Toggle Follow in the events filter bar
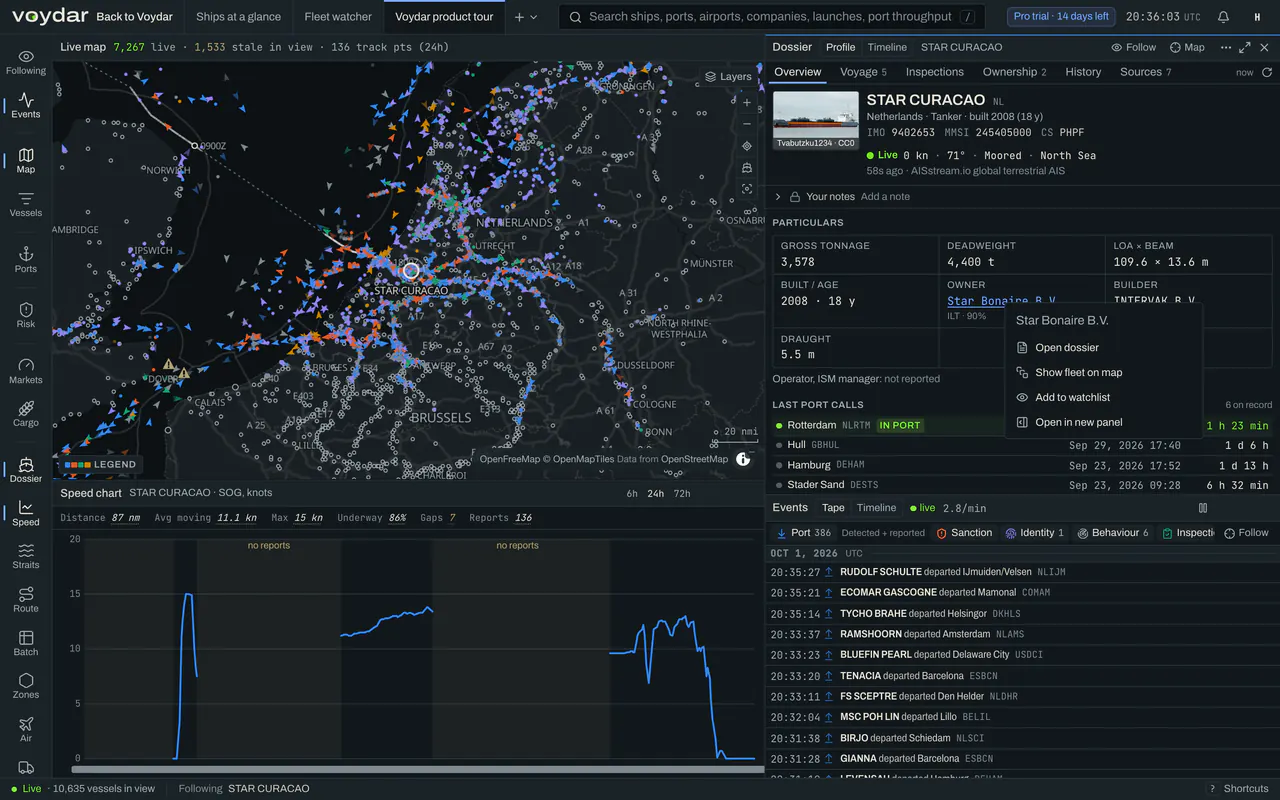The height and width of the screenshot is (800, 1280). (x=1246, y=533)
